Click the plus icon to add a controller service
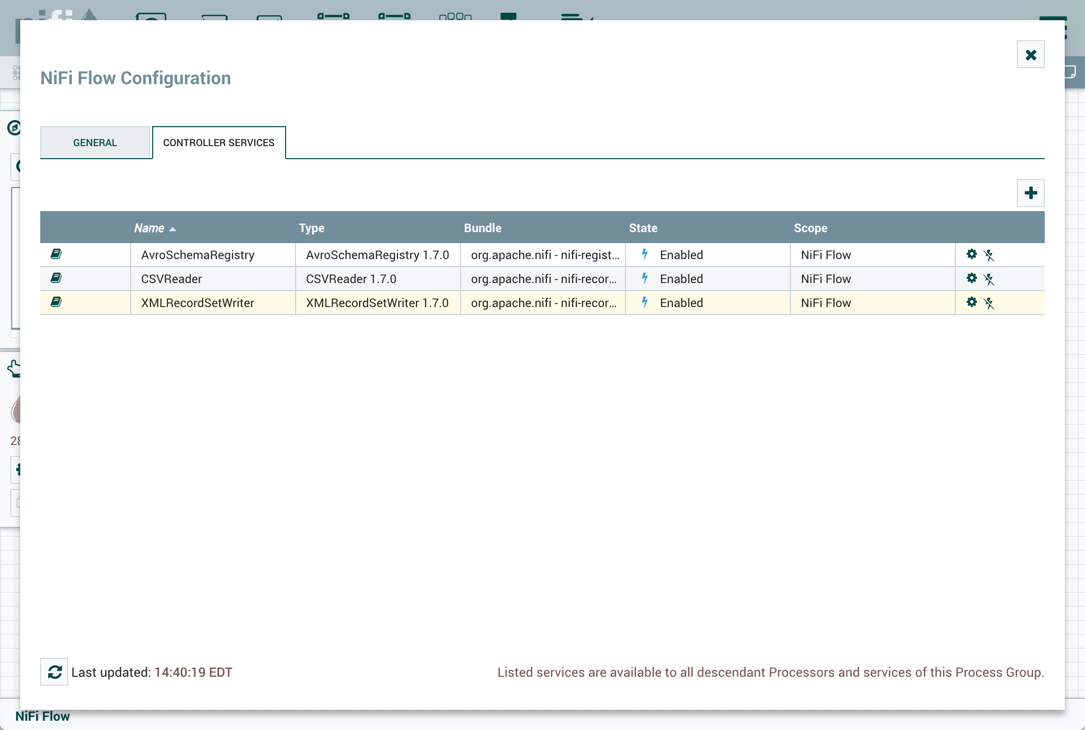The width and height of the screenshot is (1085, 730). [1030, 192]
